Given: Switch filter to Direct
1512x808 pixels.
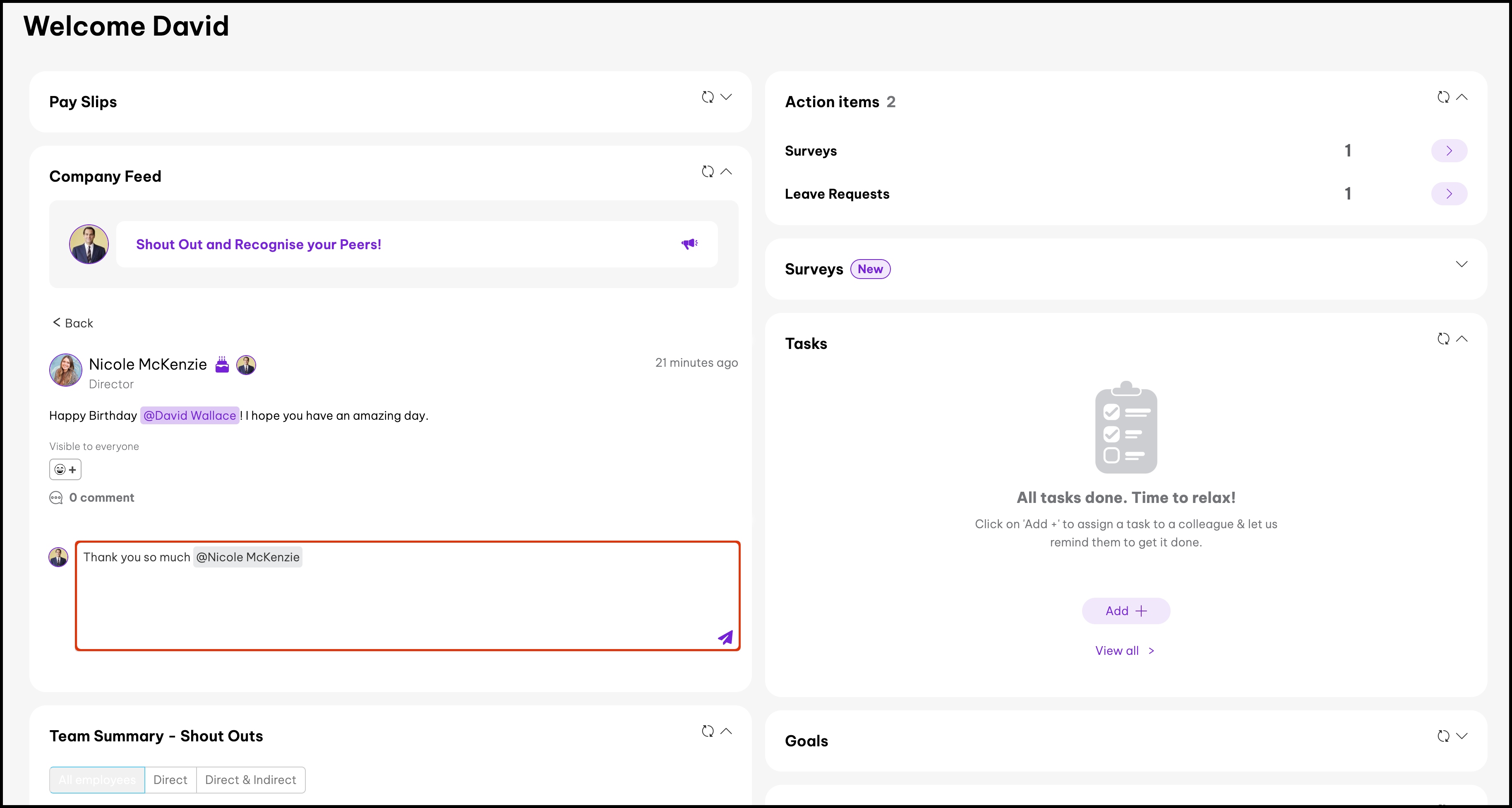Looking at the screenshot, I should click(170, 780).
